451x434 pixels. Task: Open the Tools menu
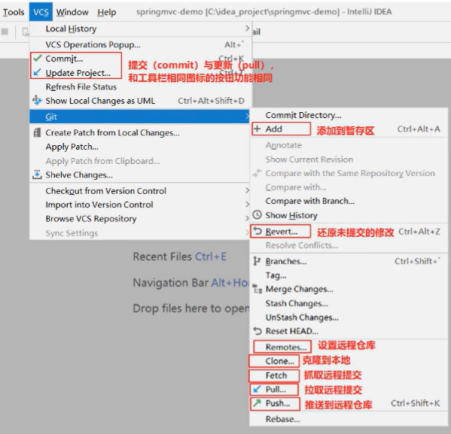coord(13,12)
